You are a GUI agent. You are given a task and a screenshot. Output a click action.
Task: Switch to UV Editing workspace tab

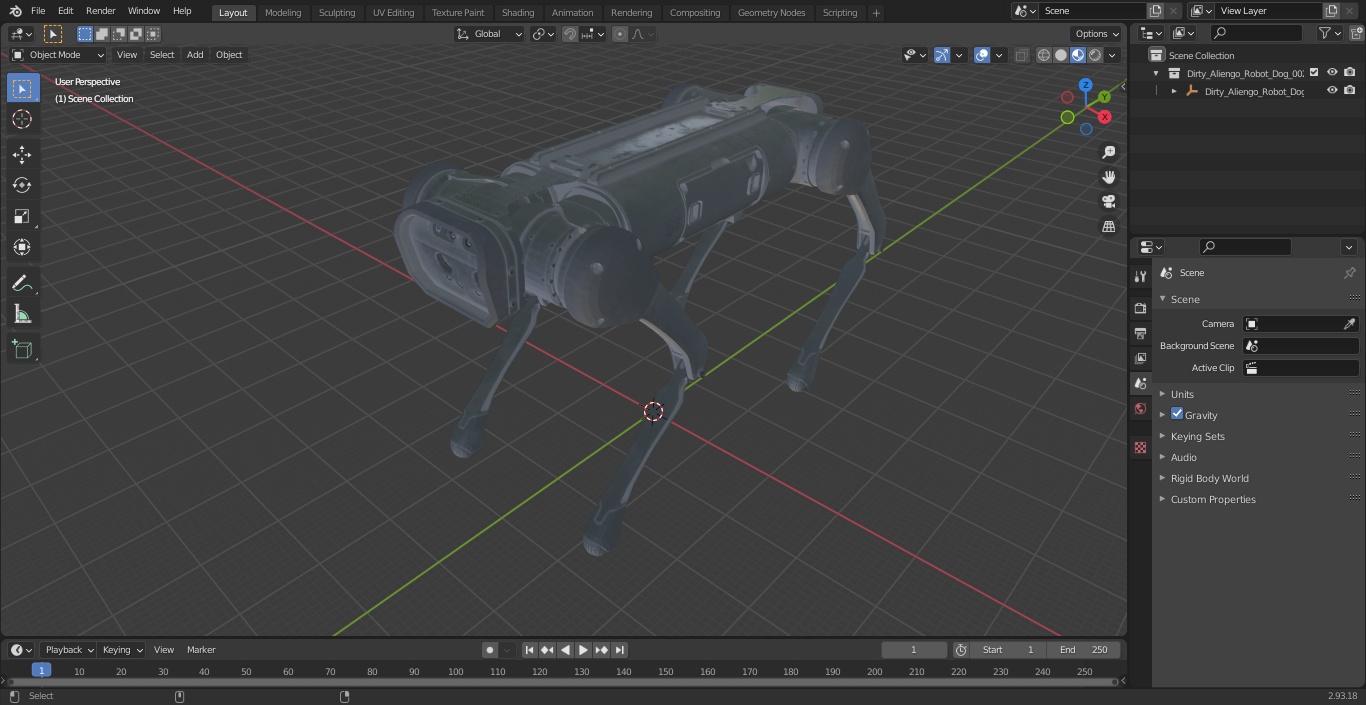click(x=393, y=12)
